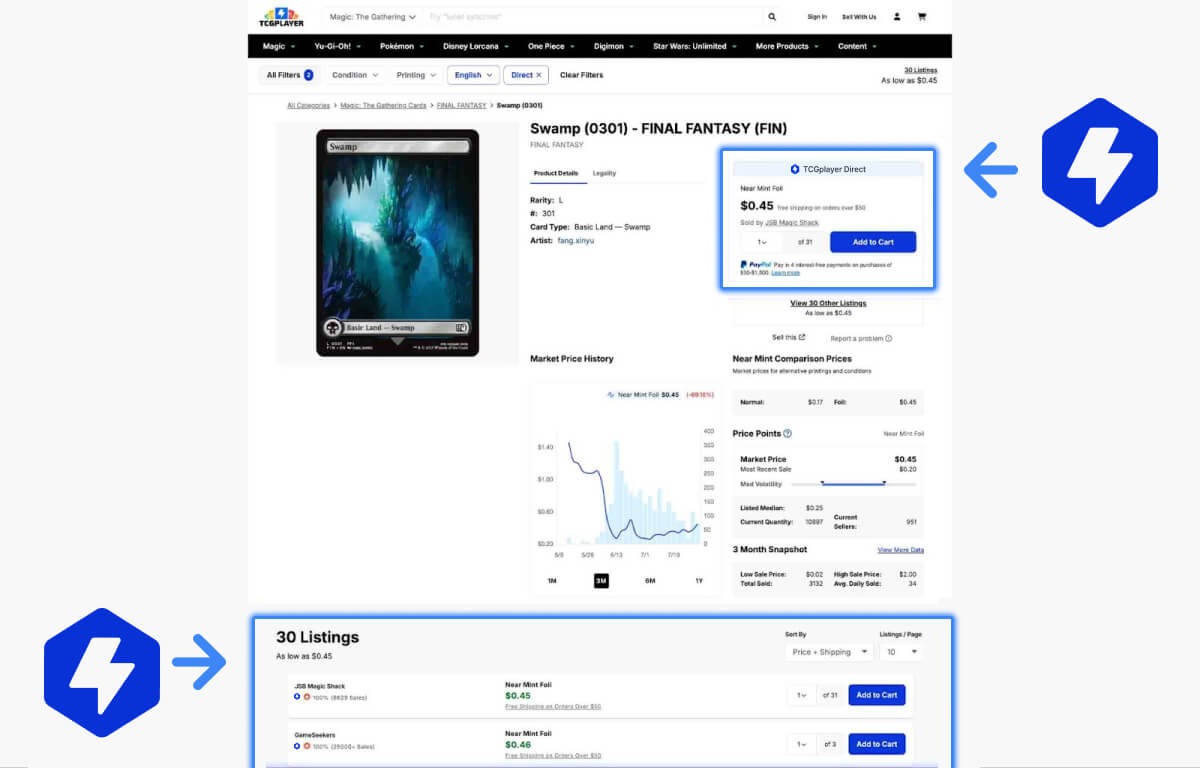Click the Report a problem info icon
This screenshot has width=1200, height=768.
point(888,338)
